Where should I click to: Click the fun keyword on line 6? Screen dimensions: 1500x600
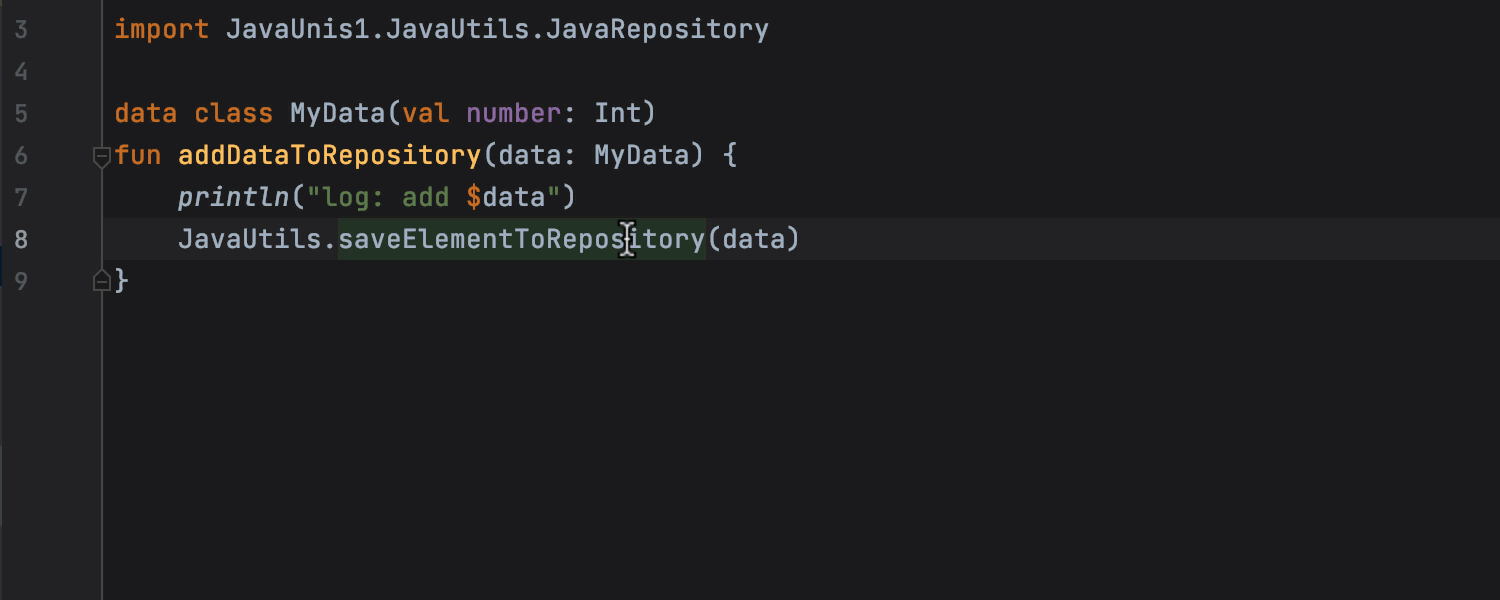click(x=138, y=156)
